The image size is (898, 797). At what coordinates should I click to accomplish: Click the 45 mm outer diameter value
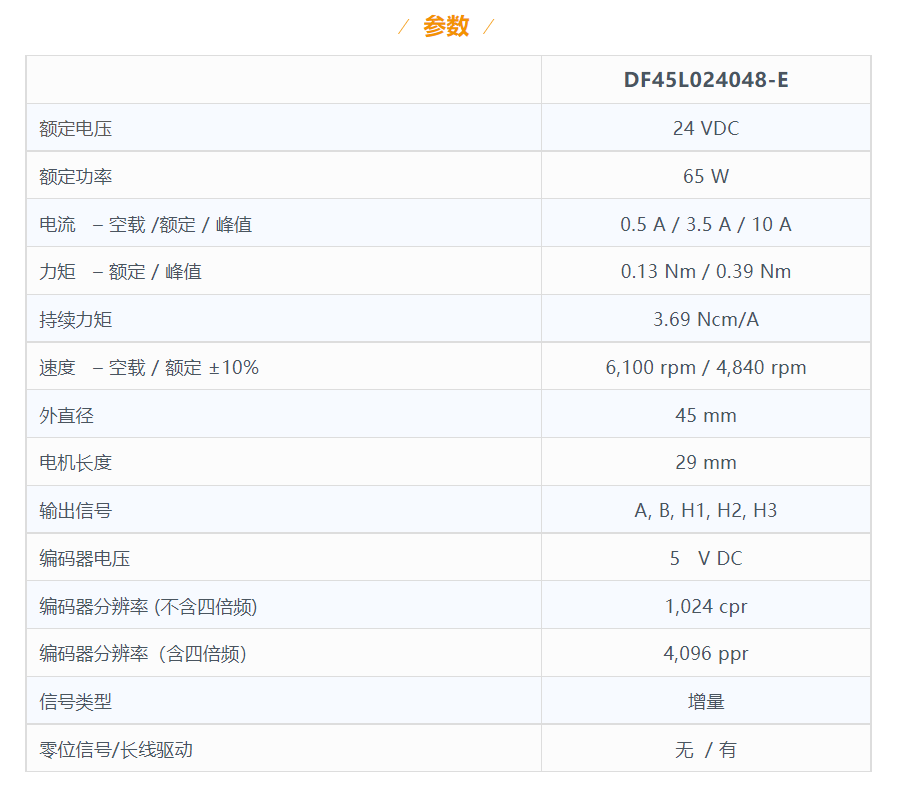(x=706, y=415)
